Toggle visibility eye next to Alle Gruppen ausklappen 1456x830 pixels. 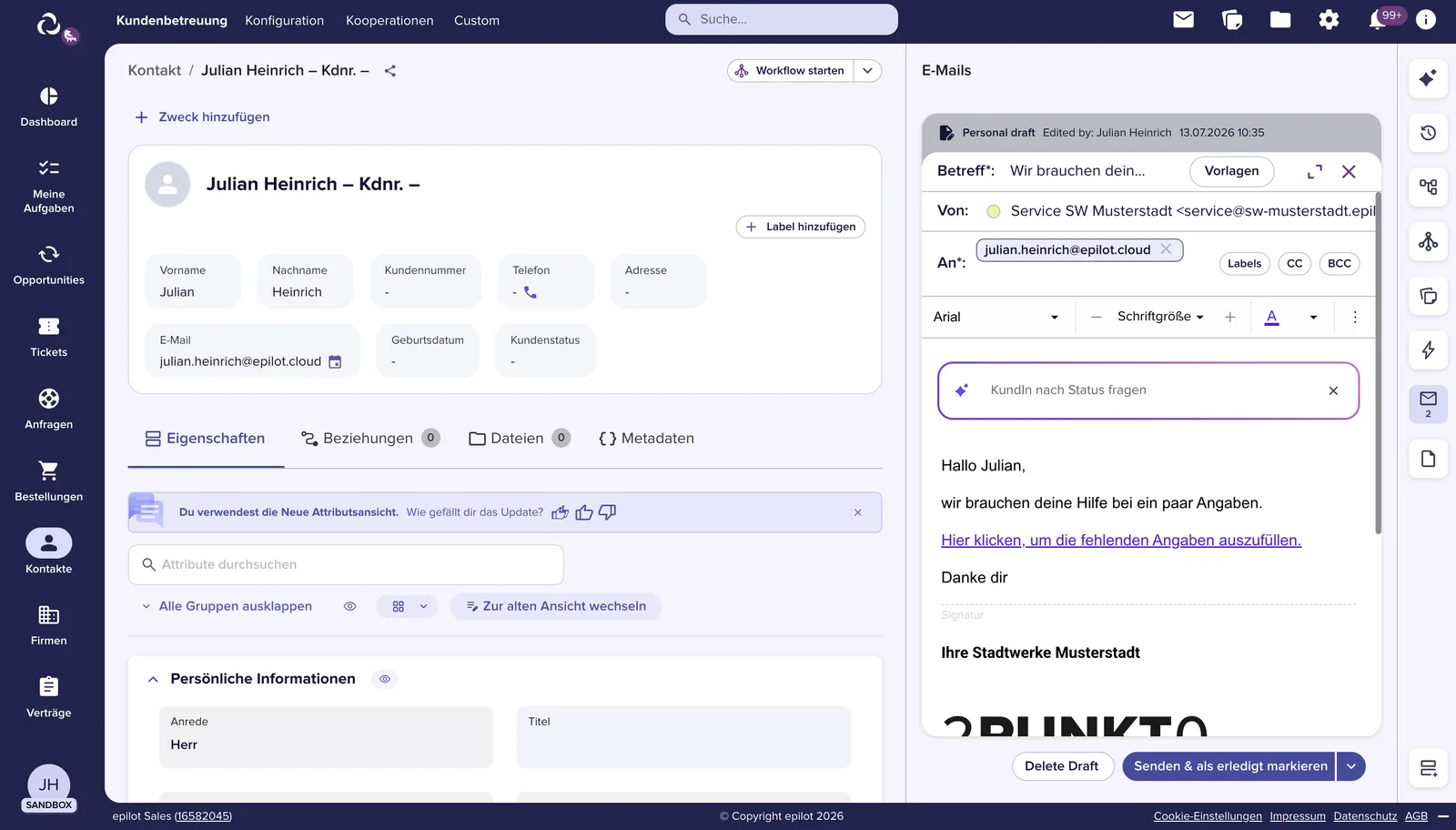349,606
